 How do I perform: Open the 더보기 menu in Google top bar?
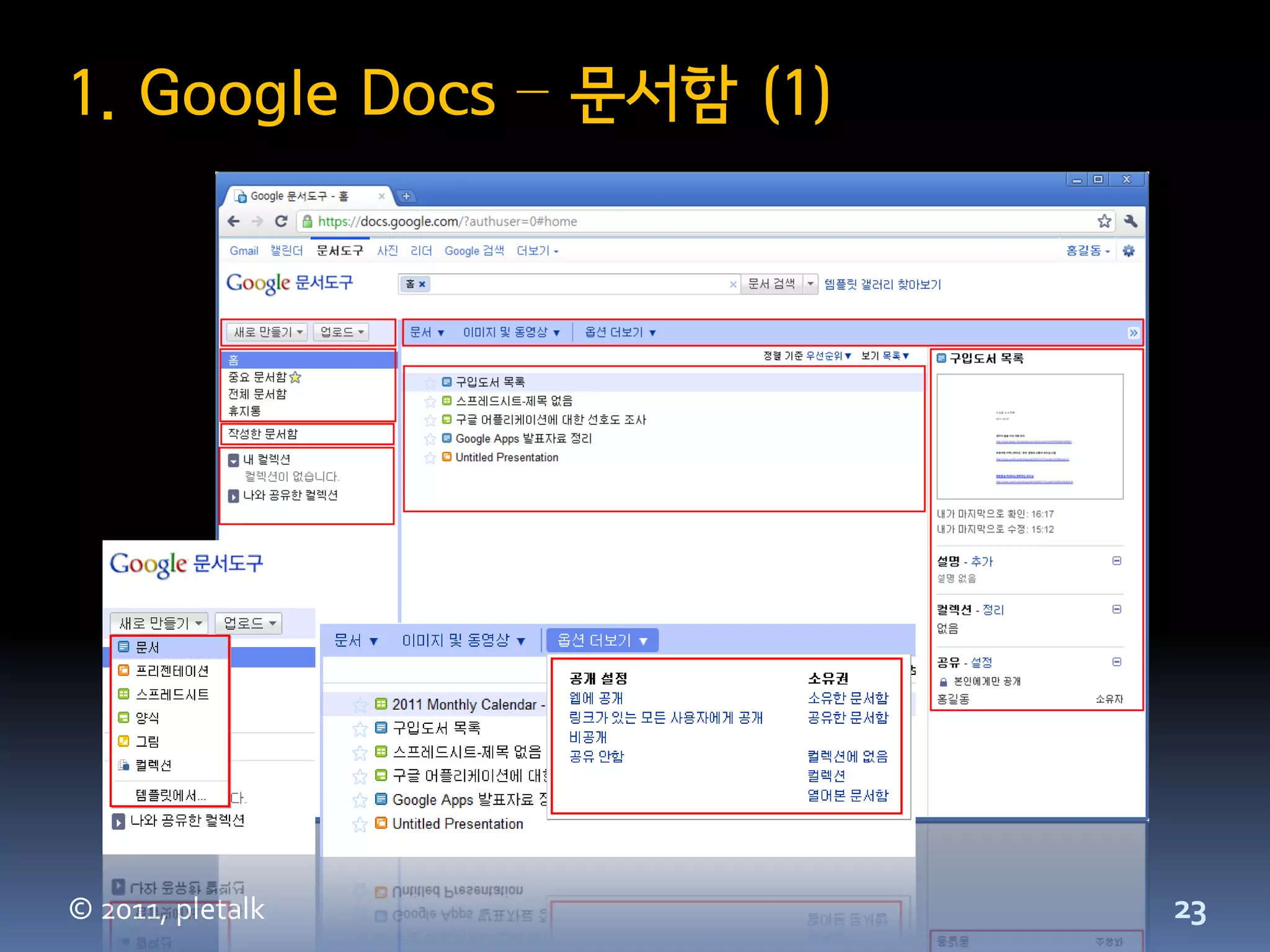[538, 251]
